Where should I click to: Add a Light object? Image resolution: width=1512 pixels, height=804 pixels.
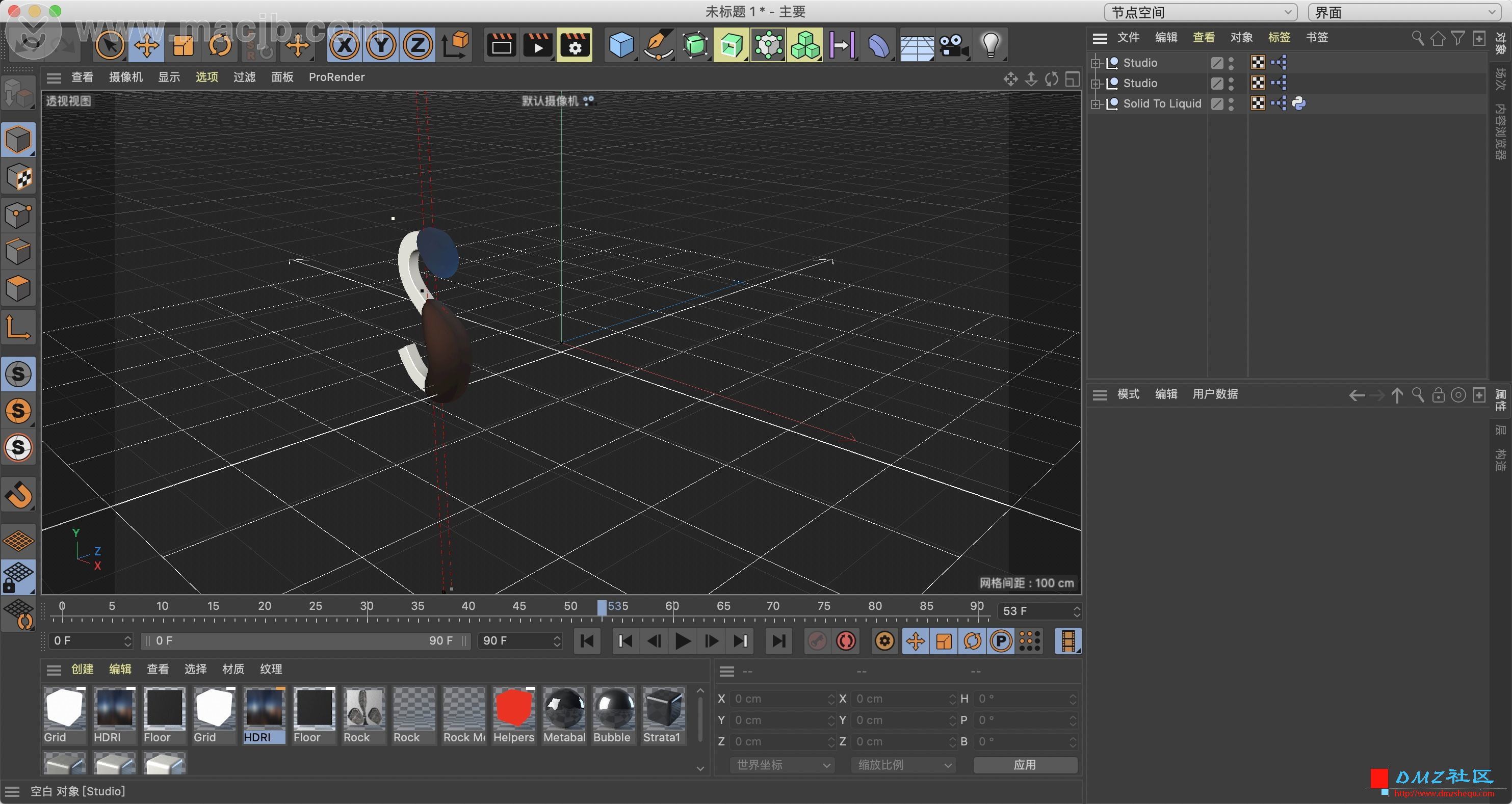[x=990, y=45]
